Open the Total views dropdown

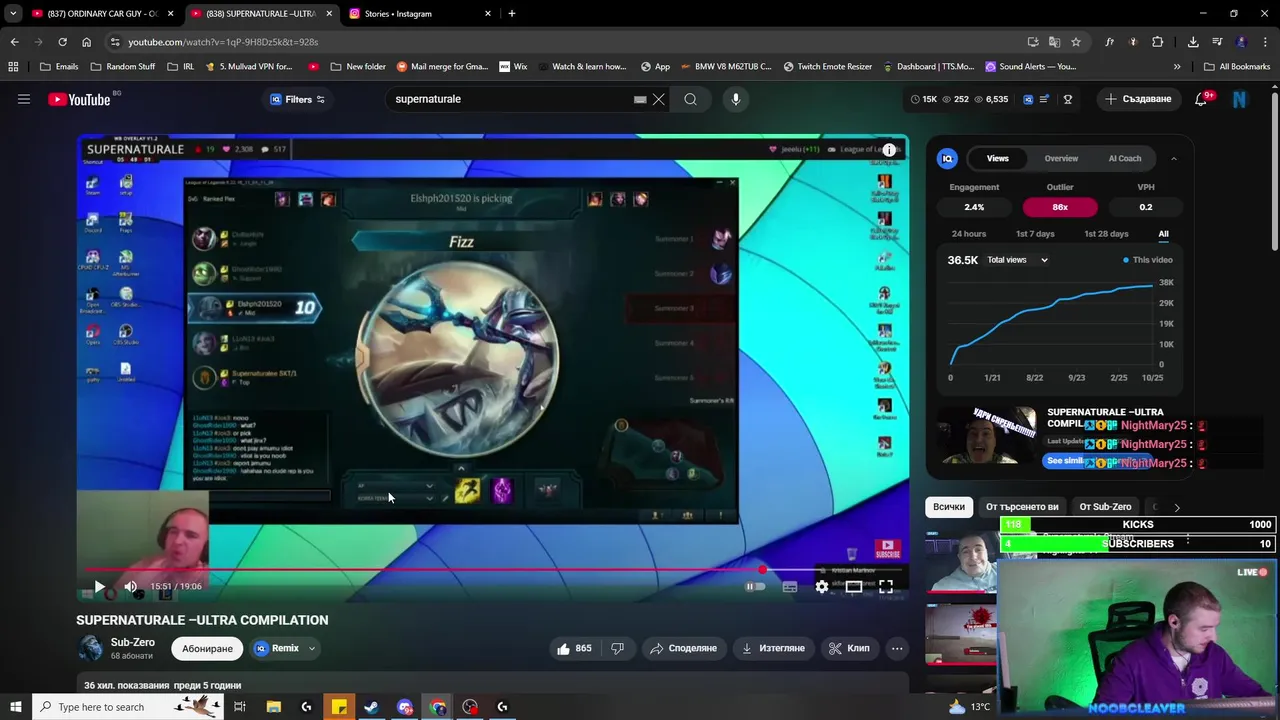(x=1017, y=260)
